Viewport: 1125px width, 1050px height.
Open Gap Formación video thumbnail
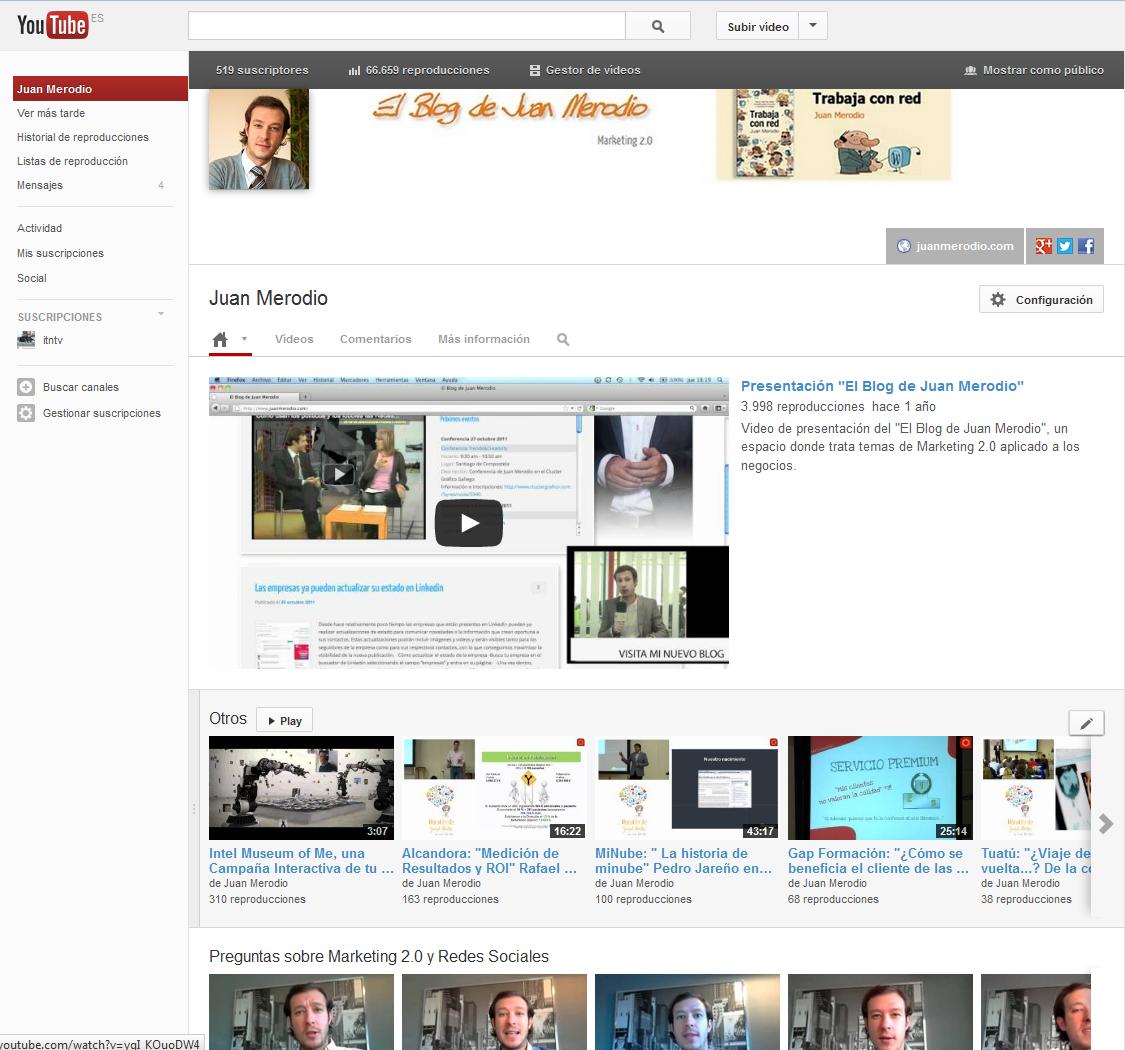(880, 788)
